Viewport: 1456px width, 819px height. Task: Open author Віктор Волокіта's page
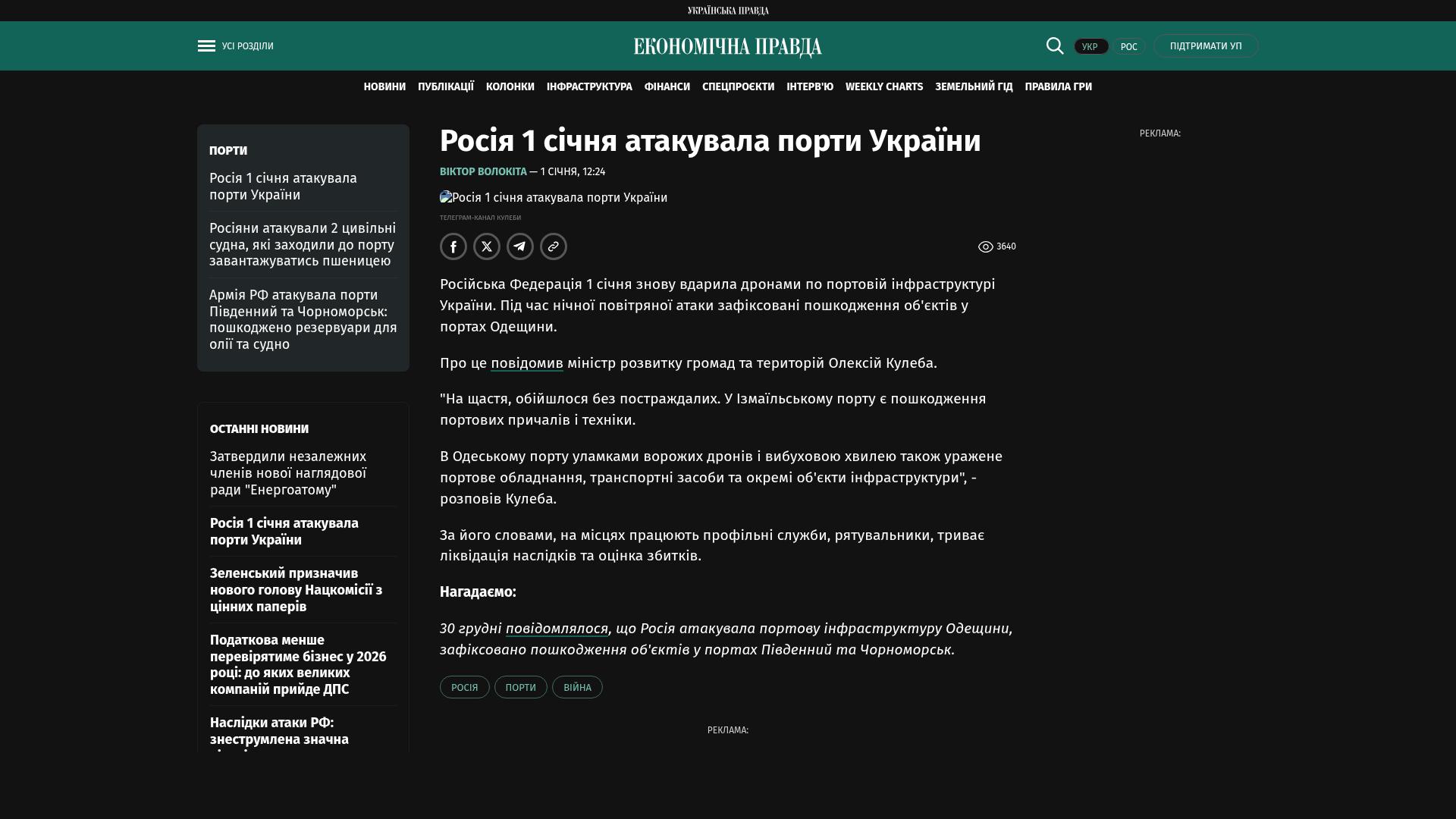click(x=483, y=172)
